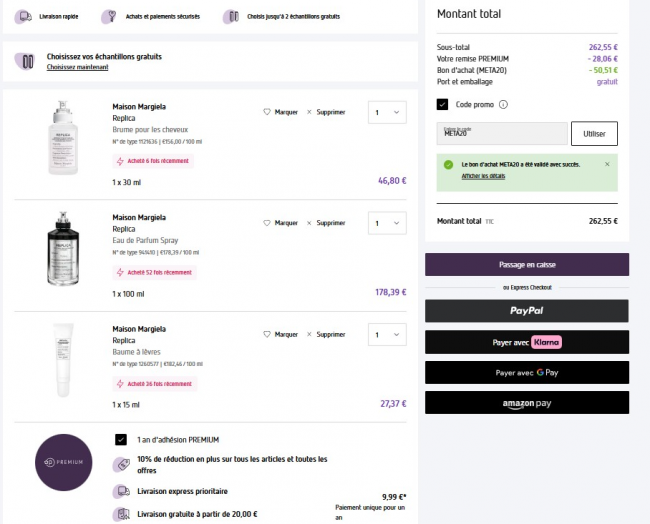Click heart icon for Brume pour les cheveux
This screenshot has width=650, height=524.
tap(267, 112)
